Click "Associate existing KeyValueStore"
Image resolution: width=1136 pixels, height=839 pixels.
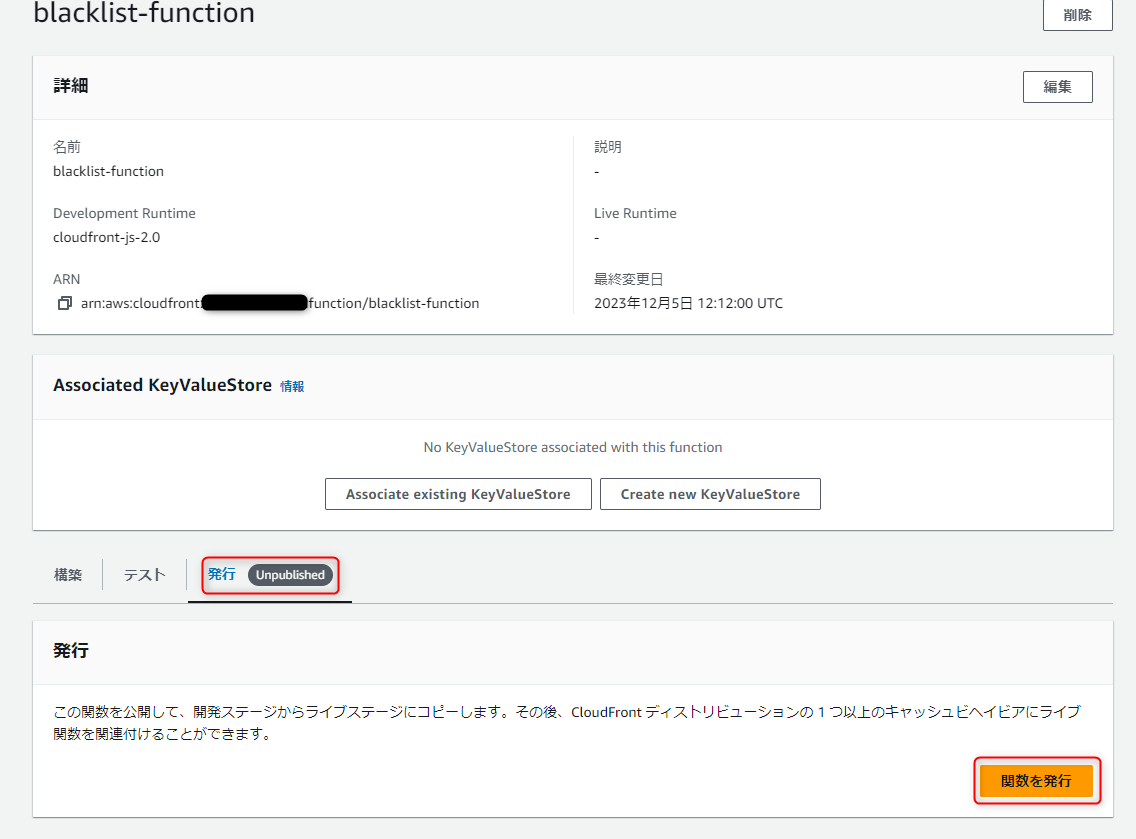point(457,493)
